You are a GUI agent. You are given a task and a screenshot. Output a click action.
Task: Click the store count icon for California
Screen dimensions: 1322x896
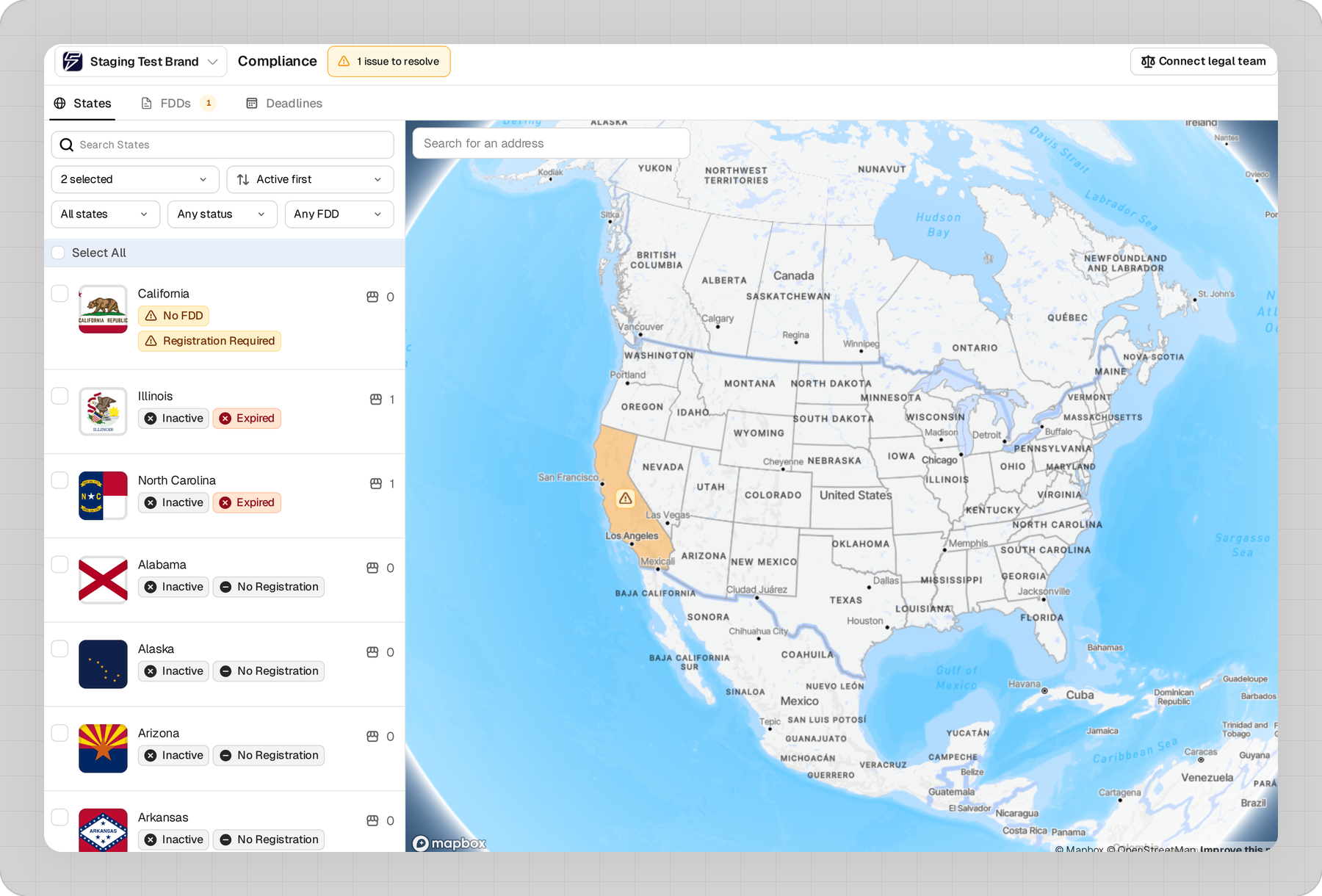point(372,297)
